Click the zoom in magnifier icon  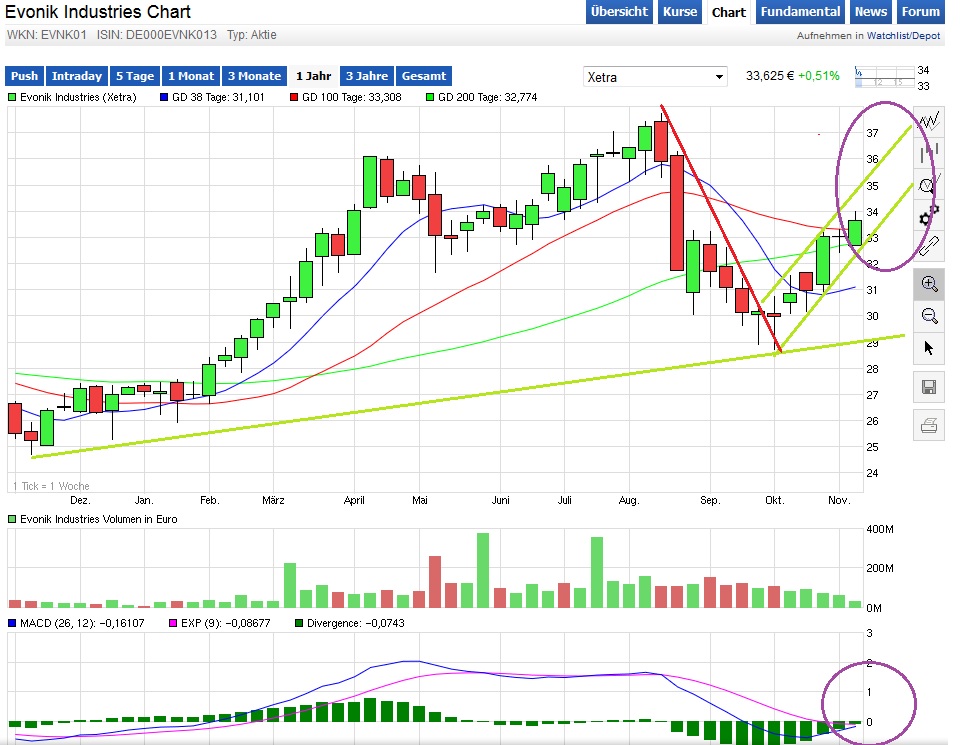(x=929, y=284)
